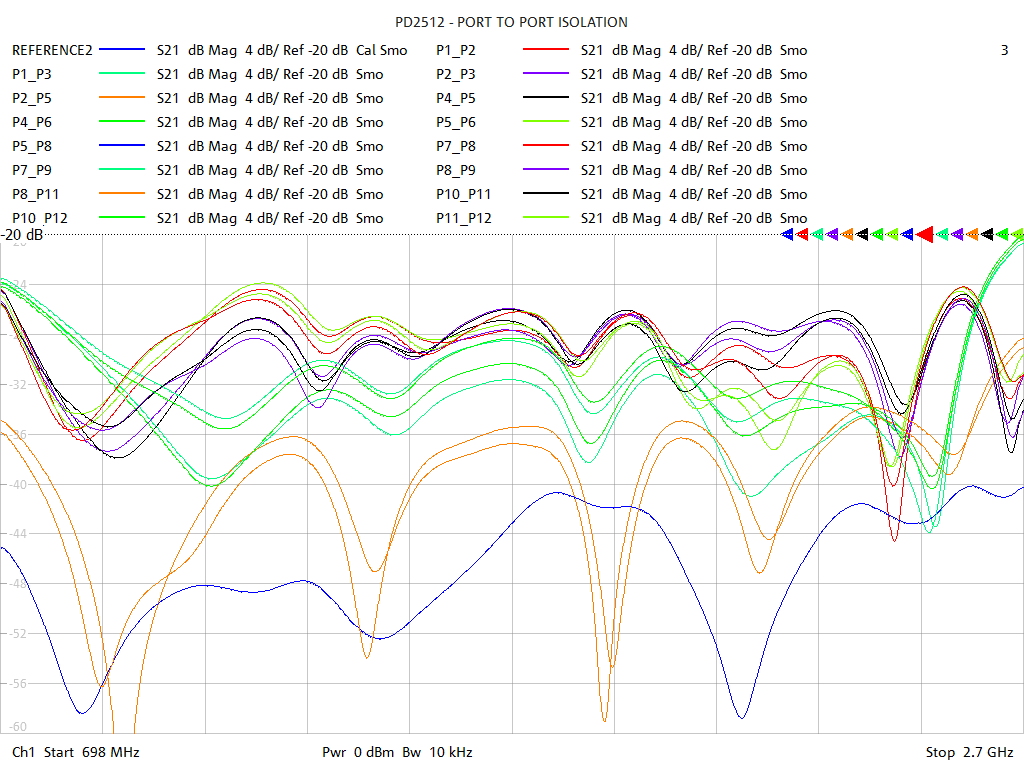Click the diagram title 'PD2512 - PORT TO PORT ISOLATION'
Image resolution: width=1024 pixels, height=768 pixels.
(x=511, y=22)
